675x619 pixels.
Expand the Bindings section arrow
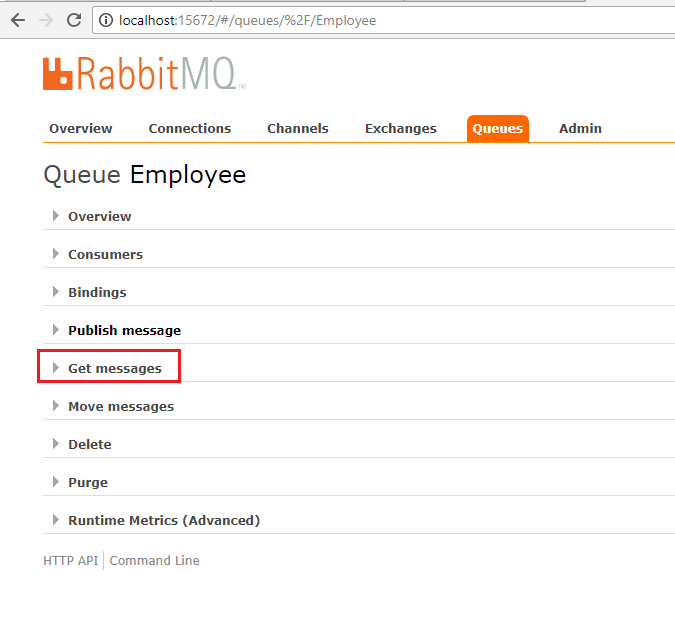tap(56, 291)
